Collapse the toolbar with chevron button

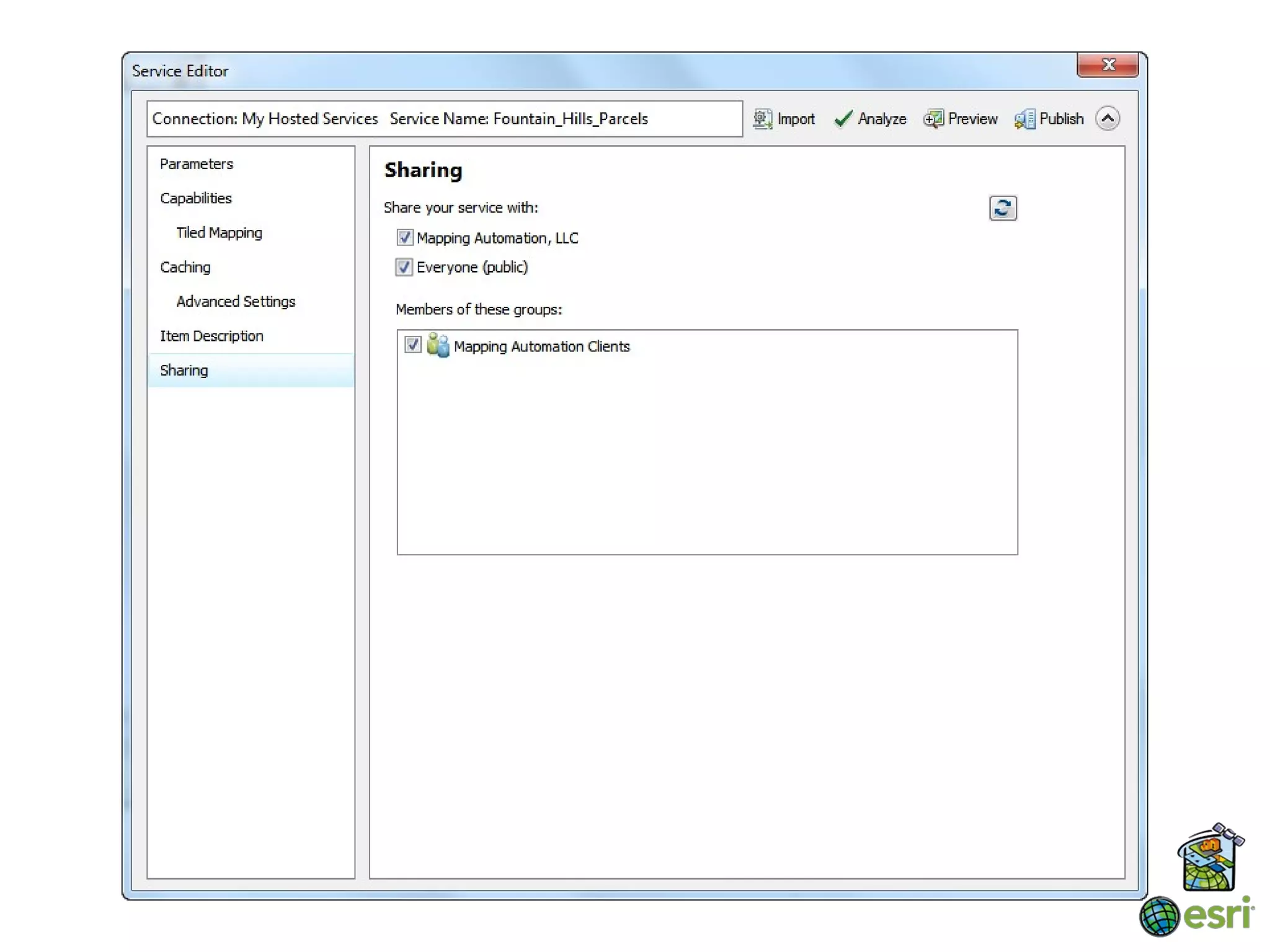coord(1108,118)
